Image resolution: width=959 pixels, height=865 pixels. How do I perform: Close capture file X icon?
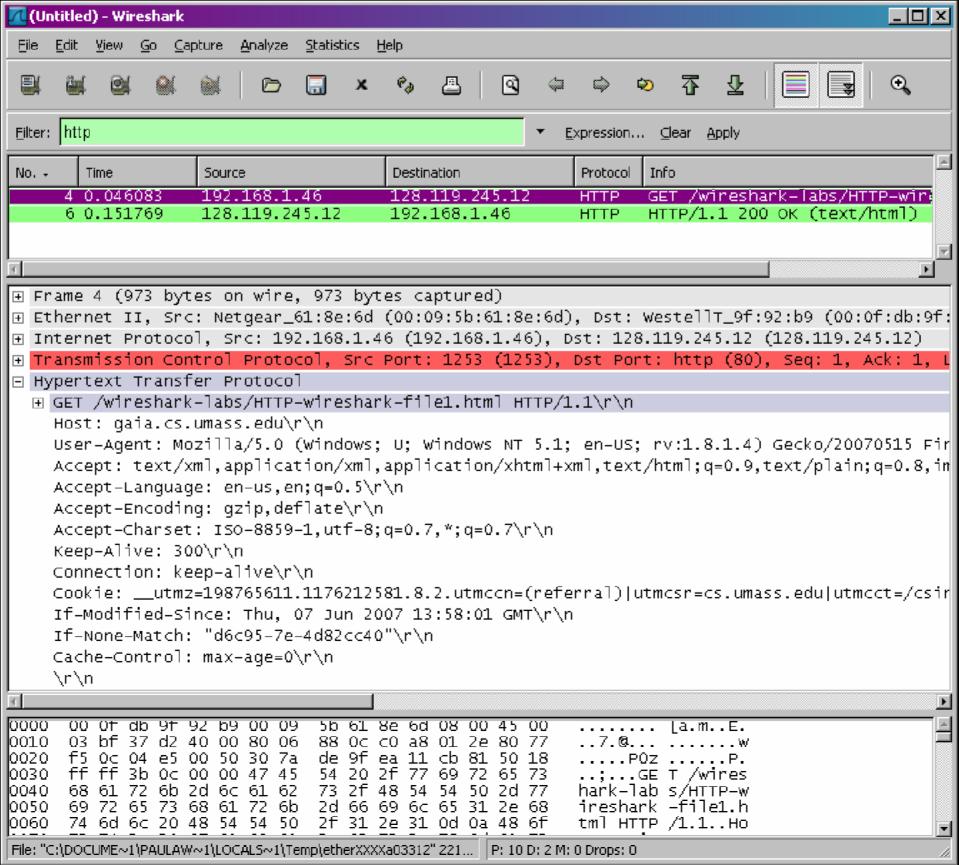(361, 85)
